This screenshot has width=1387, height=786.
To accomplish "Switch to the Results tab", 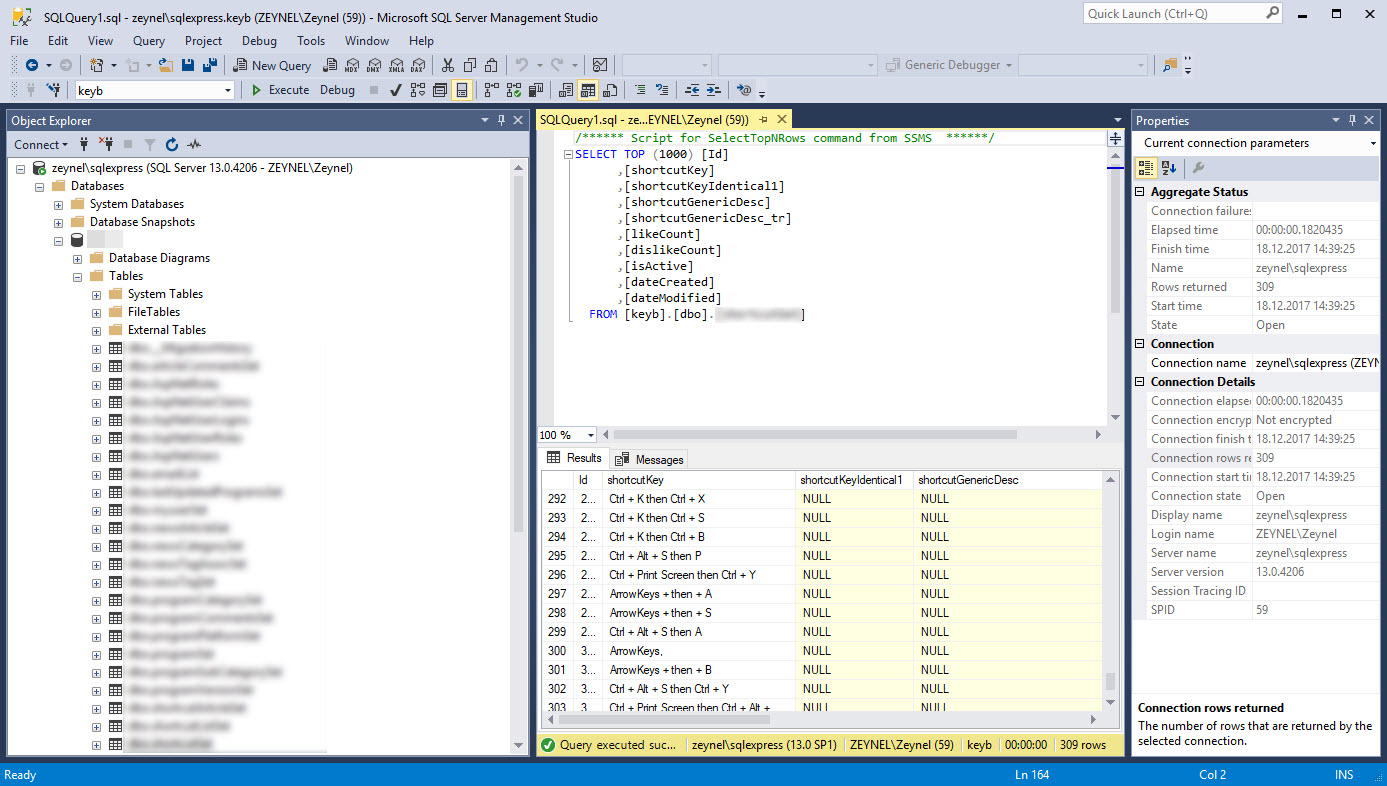I will click(574, 458).
